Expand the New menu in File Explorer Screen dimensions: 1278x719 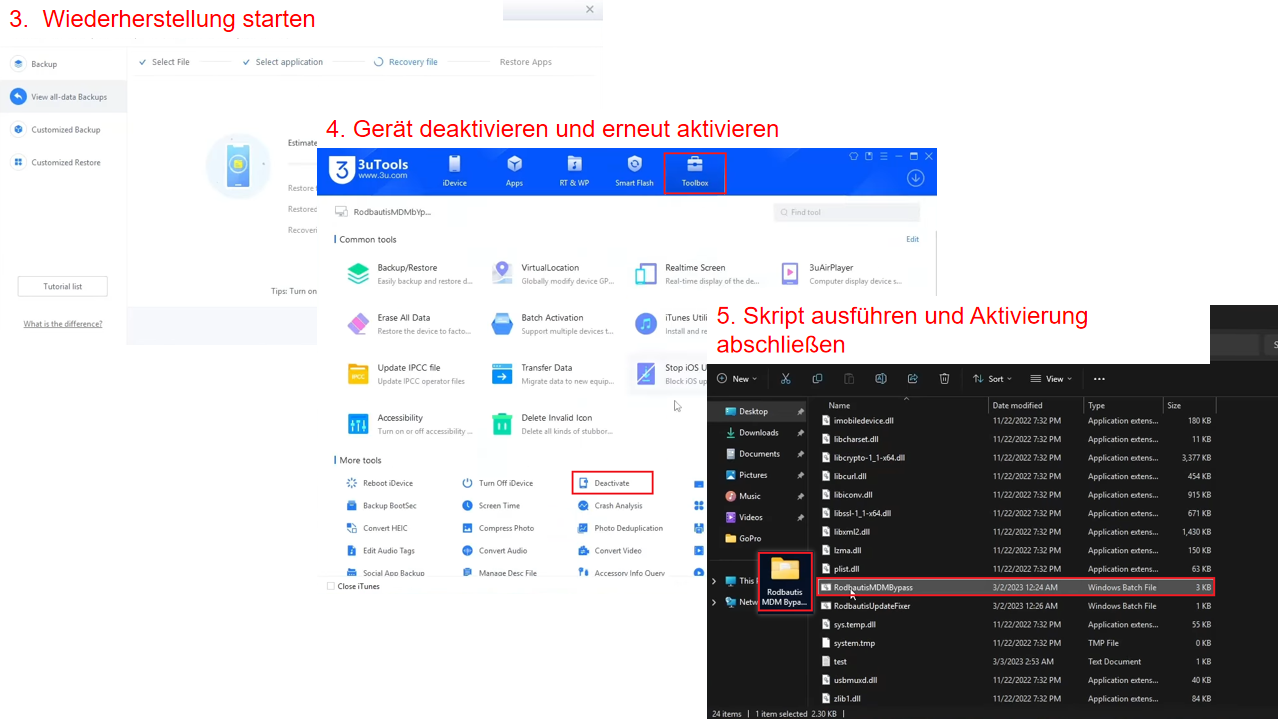tap(738, 378)
